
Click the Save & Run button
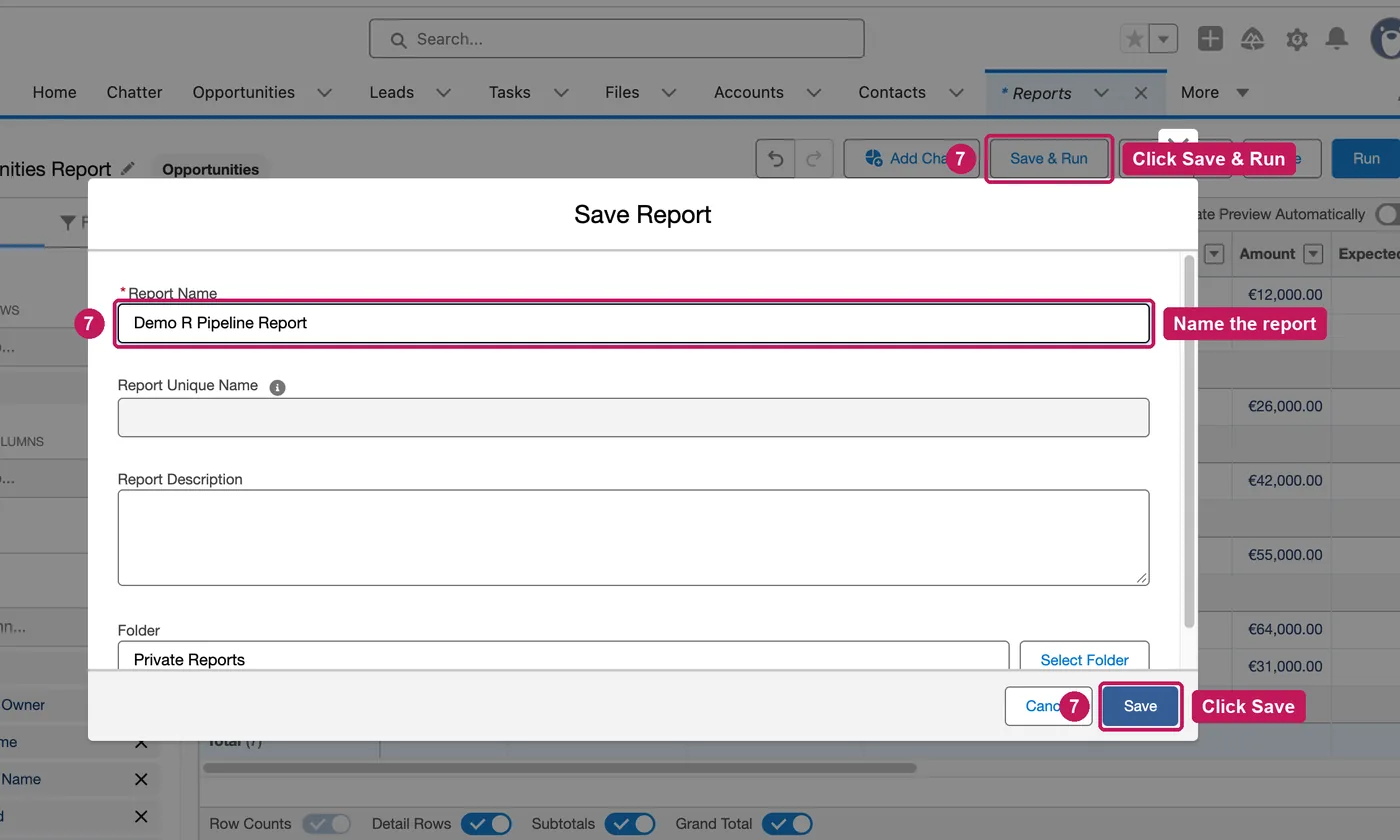pos(1049,158)
